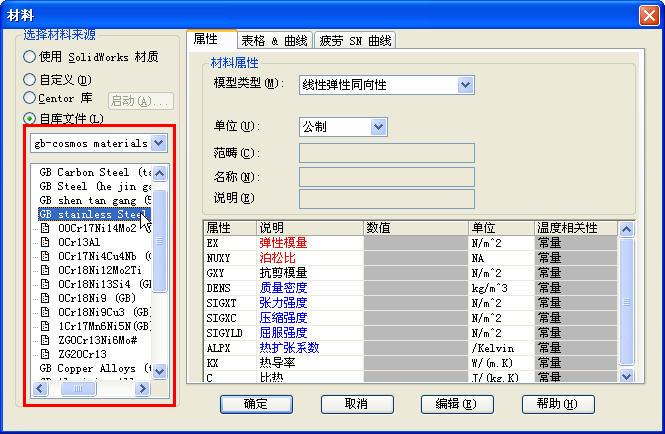665x434 pixels.
Task: Click document icon beside 0Cr18Ni9Cu3
Action: point(45,312)
